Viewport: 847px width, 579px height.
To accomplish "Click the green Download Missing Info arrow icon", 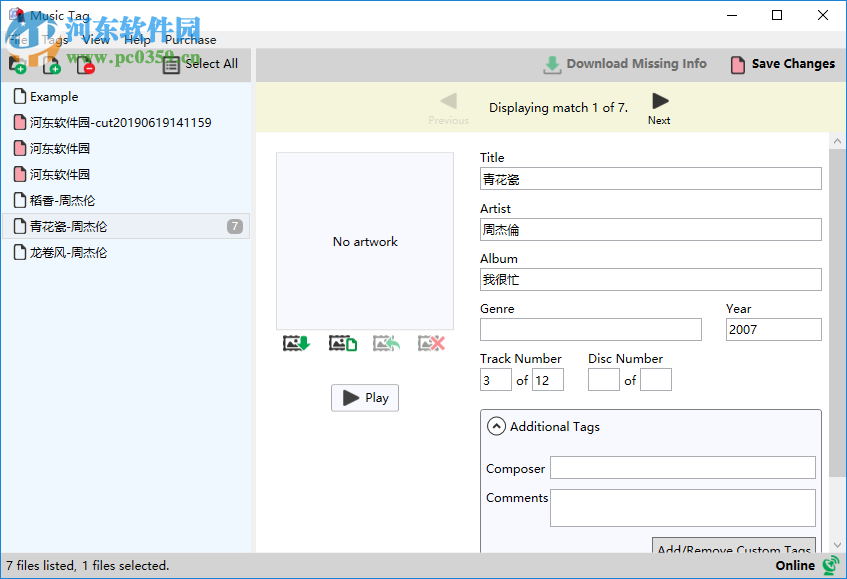I will [x=552, y=65].
